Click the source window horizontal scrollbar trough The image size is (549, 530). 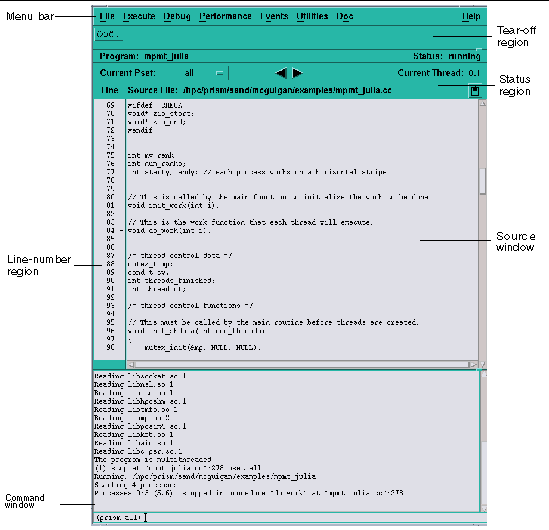coord(302,364)
